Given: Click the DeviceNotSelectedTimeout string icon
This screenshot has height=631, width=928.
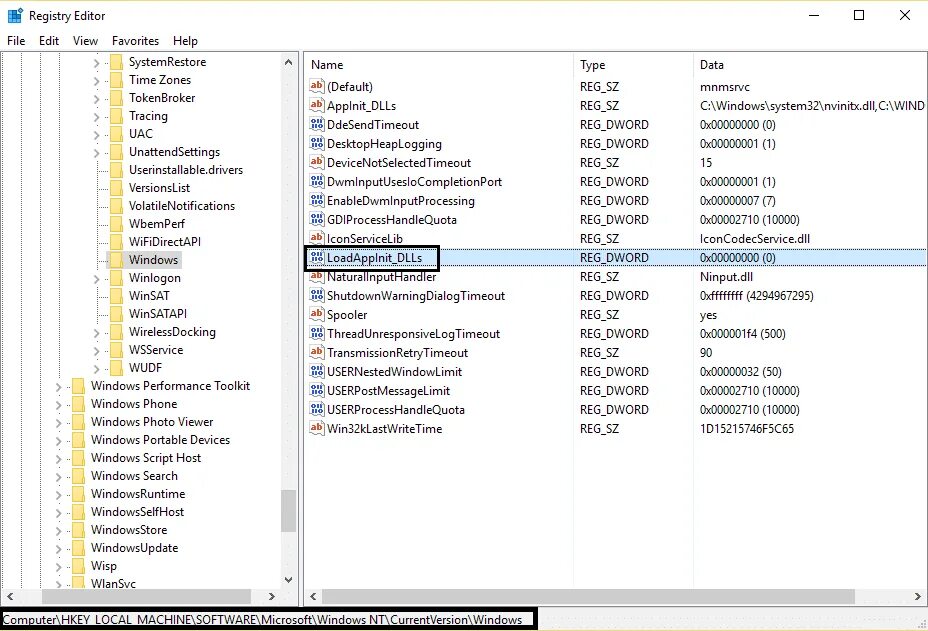Looking at the screenshot, I should [317, 162].
